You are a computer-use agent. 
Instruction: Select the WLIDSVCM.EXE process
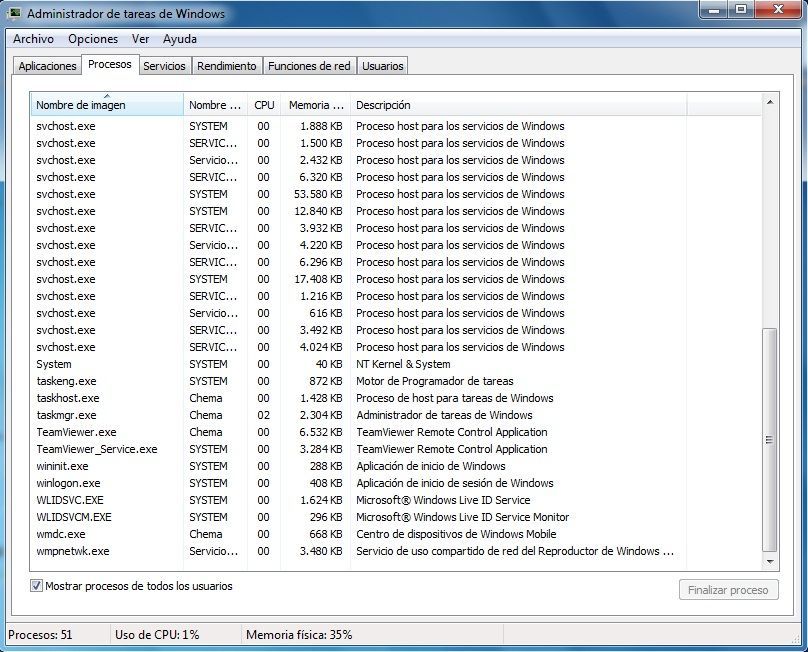point(358,517)
